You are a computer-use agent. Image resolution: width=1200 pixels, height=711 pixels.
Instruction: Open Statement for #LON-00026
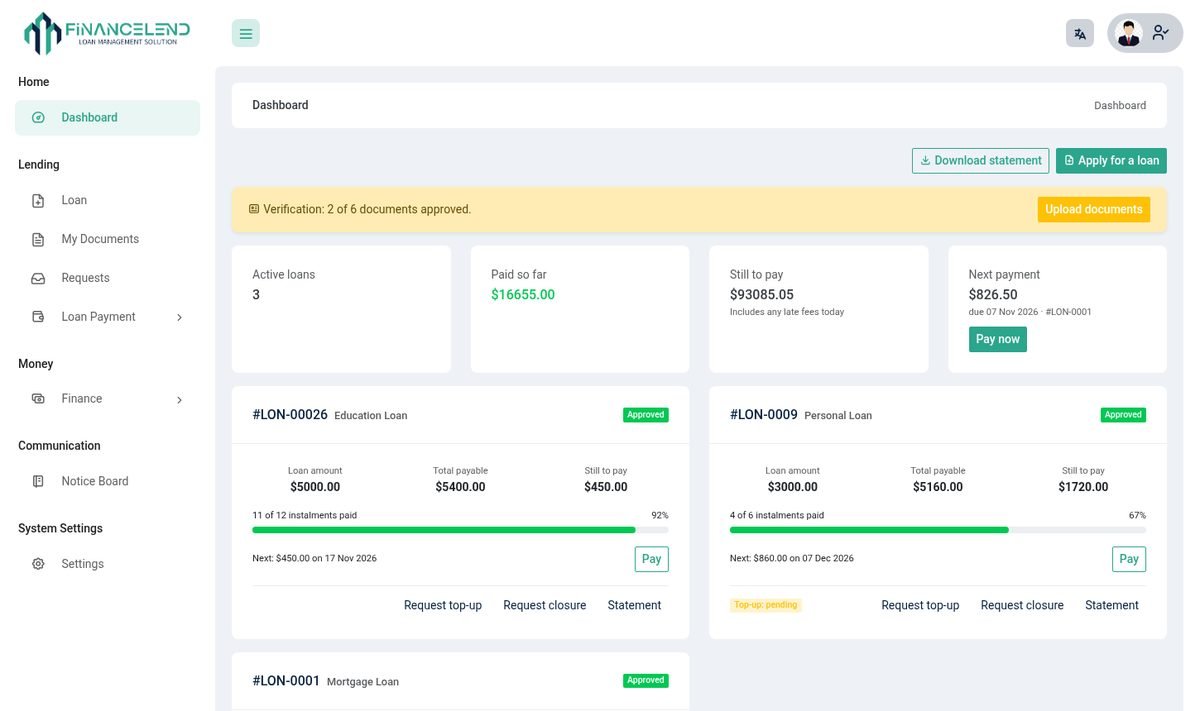click(x=634, y=605)
